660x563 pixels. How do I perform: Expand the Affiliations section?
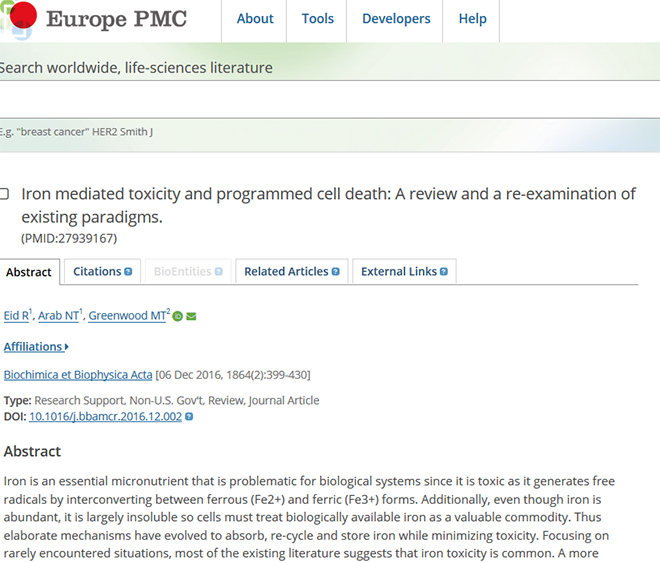pyautogui.click(x=36, y=347)
